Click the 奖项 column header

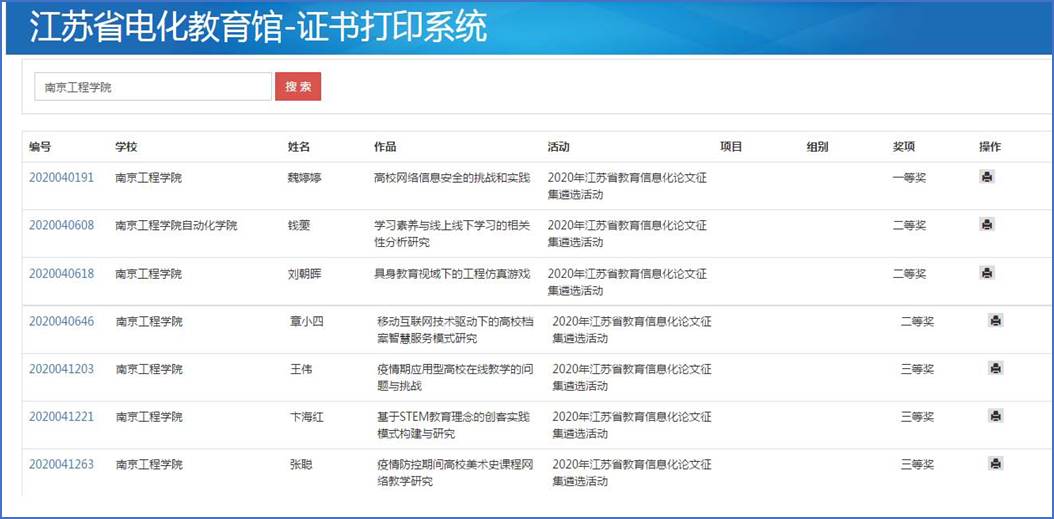coord(904,147)
